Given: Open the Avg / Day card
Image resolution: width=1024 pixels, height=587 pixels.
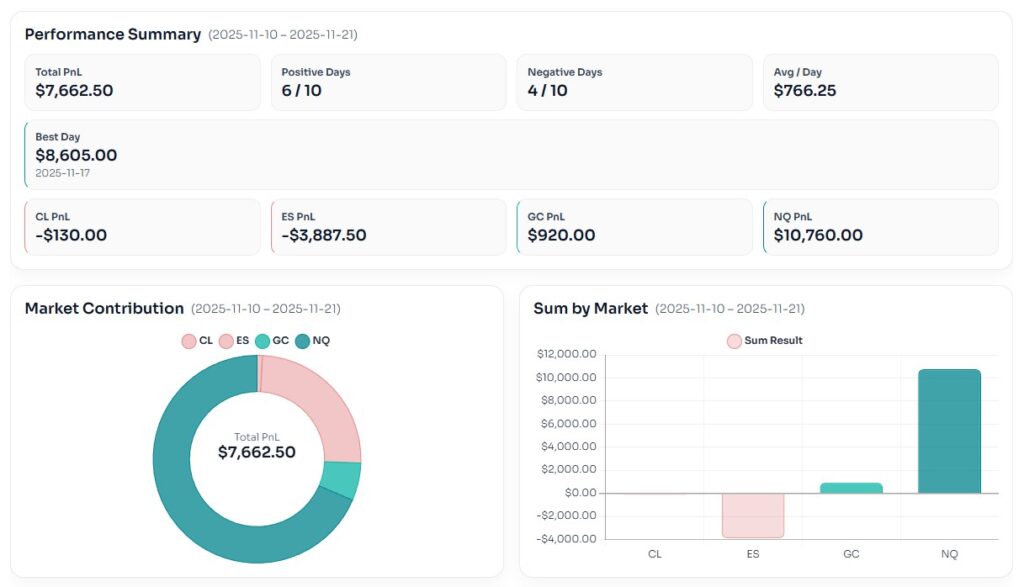Looking at the screenshot, I should pyautogui.click(x=880, y=82).
